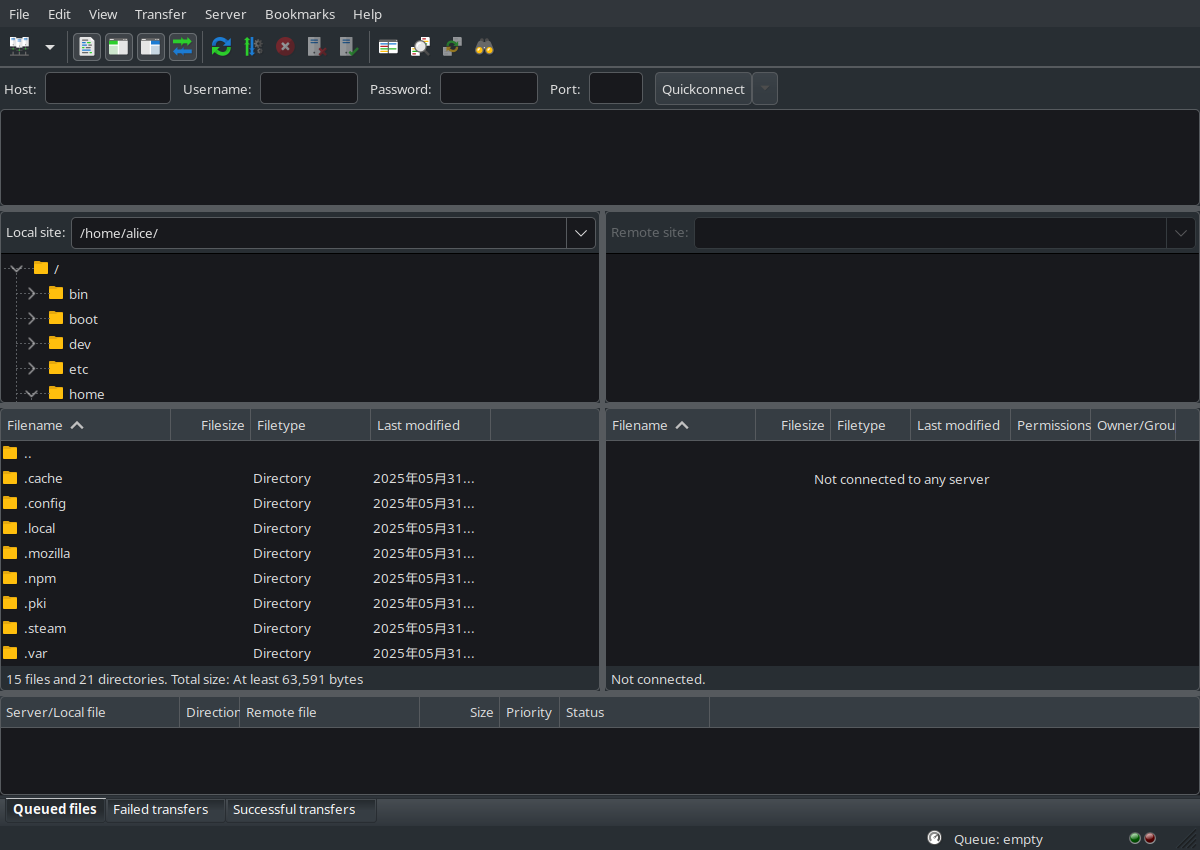Click the Refresh file lists icon

point(221,46)
